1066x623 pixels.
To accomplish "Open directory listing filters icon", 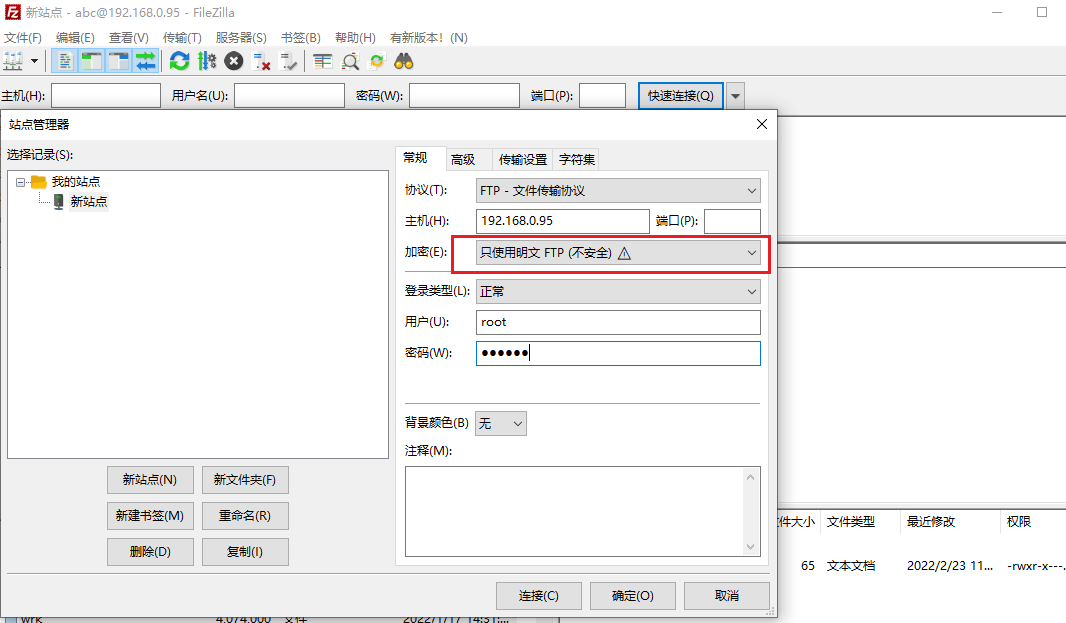I will pos(322,61).
